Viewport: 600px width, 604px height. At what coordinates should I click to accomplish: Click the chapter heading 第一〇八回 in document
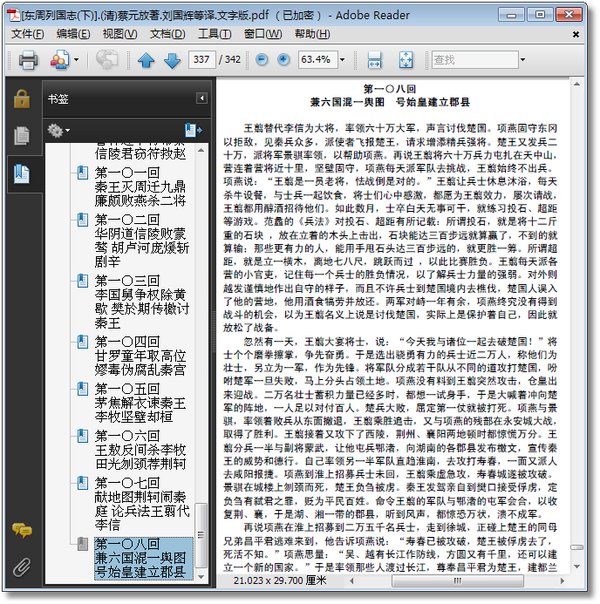pyautogui.click(x=390, y=89)
